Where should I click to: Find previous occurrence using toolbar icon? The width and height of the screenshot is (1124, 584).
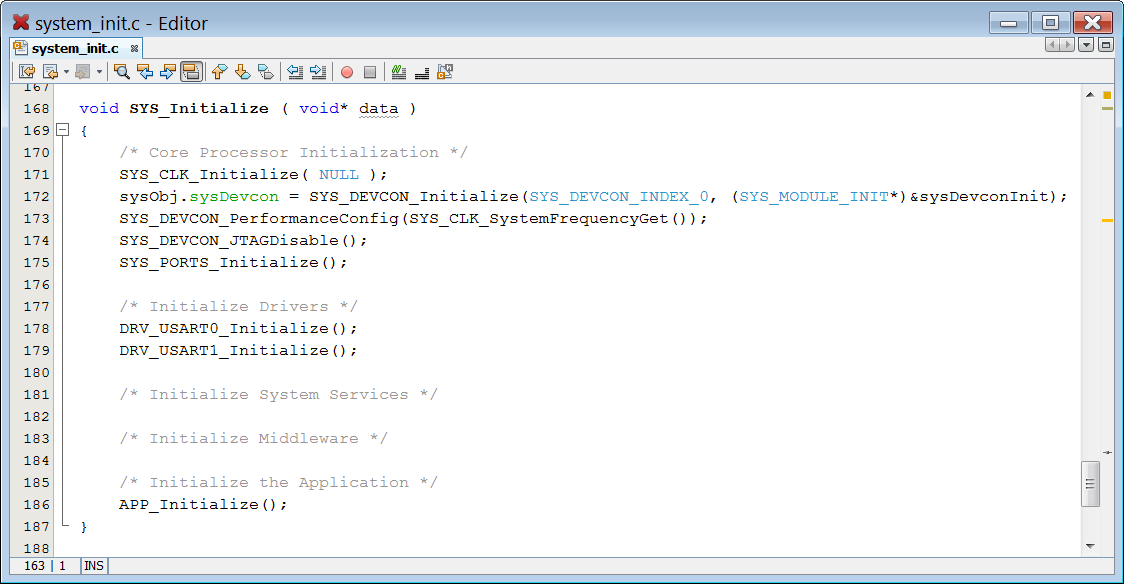coord(146,71)
